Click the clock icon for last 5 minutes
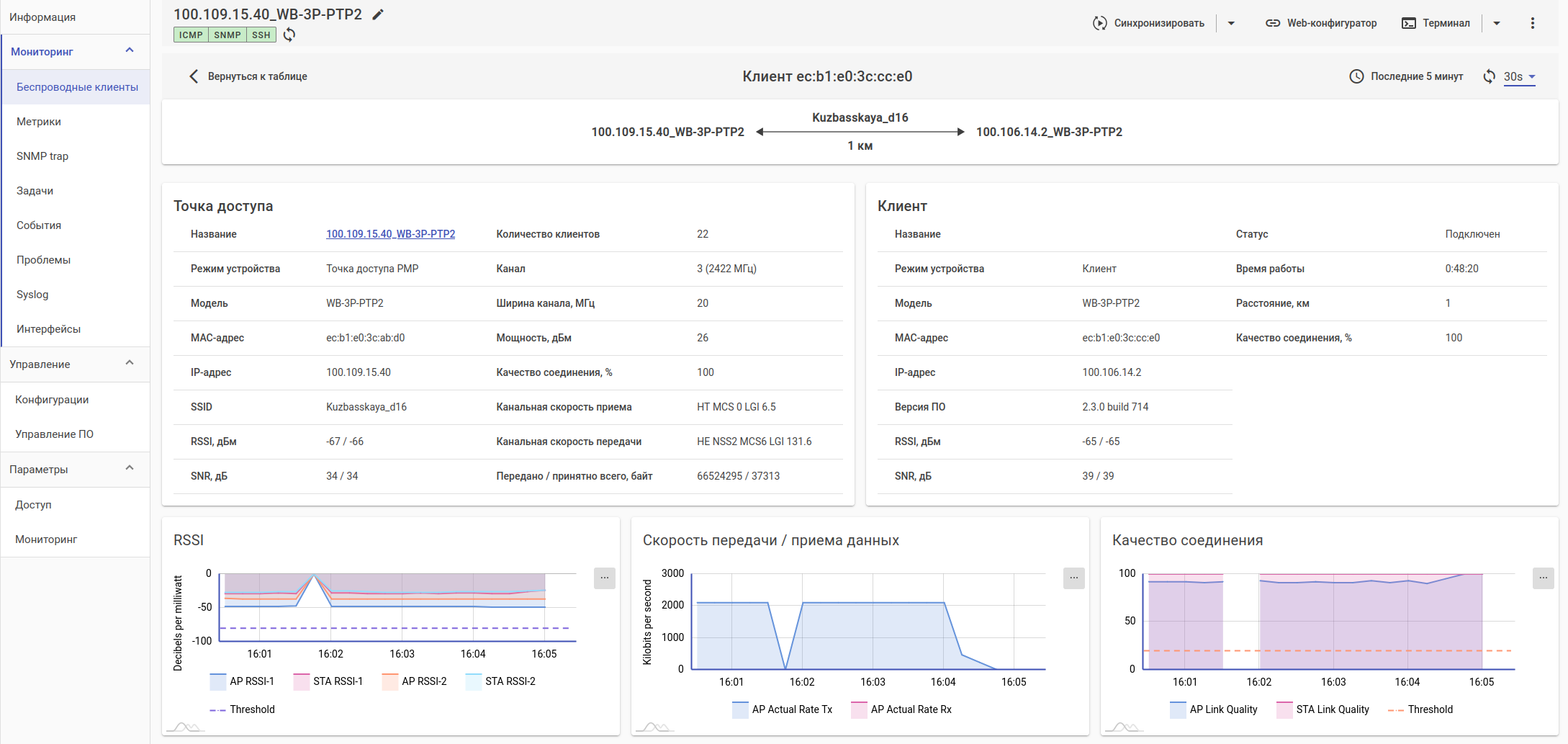 point(1356,76)
